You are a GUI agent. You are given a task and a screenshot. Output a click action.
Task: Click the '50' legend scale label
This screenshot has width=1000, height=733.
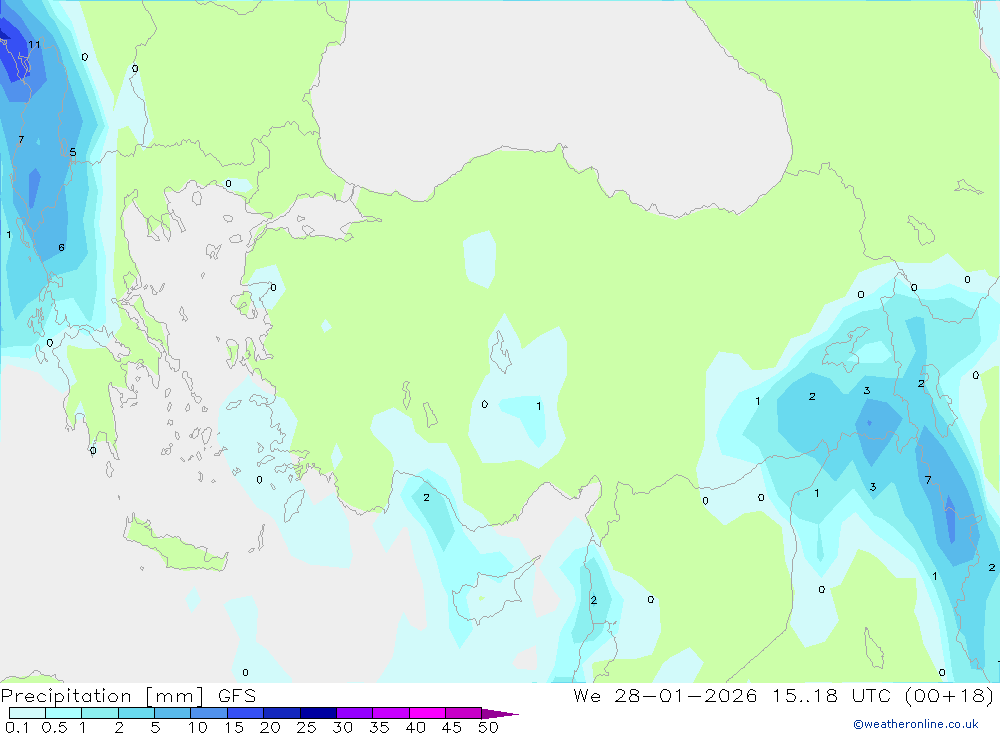click(x=489, y=727)
